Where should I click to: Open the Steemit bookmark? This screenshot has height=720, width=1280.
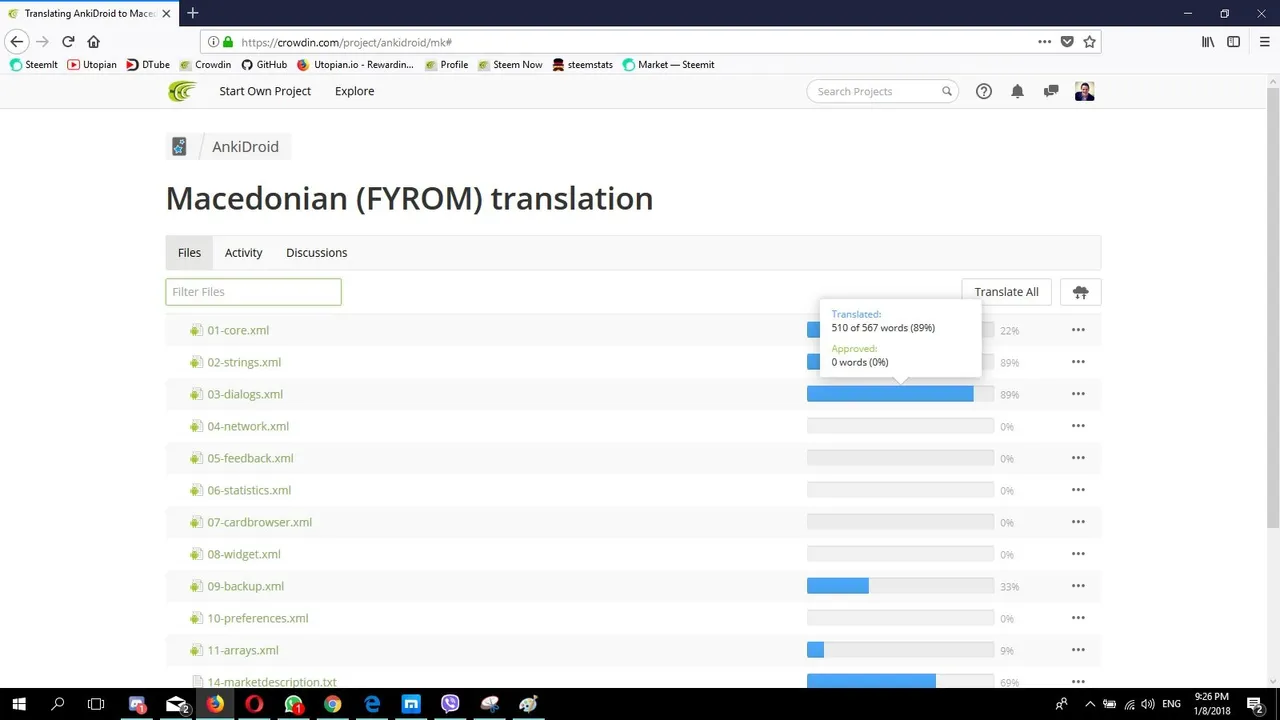(x=33, y=65)
